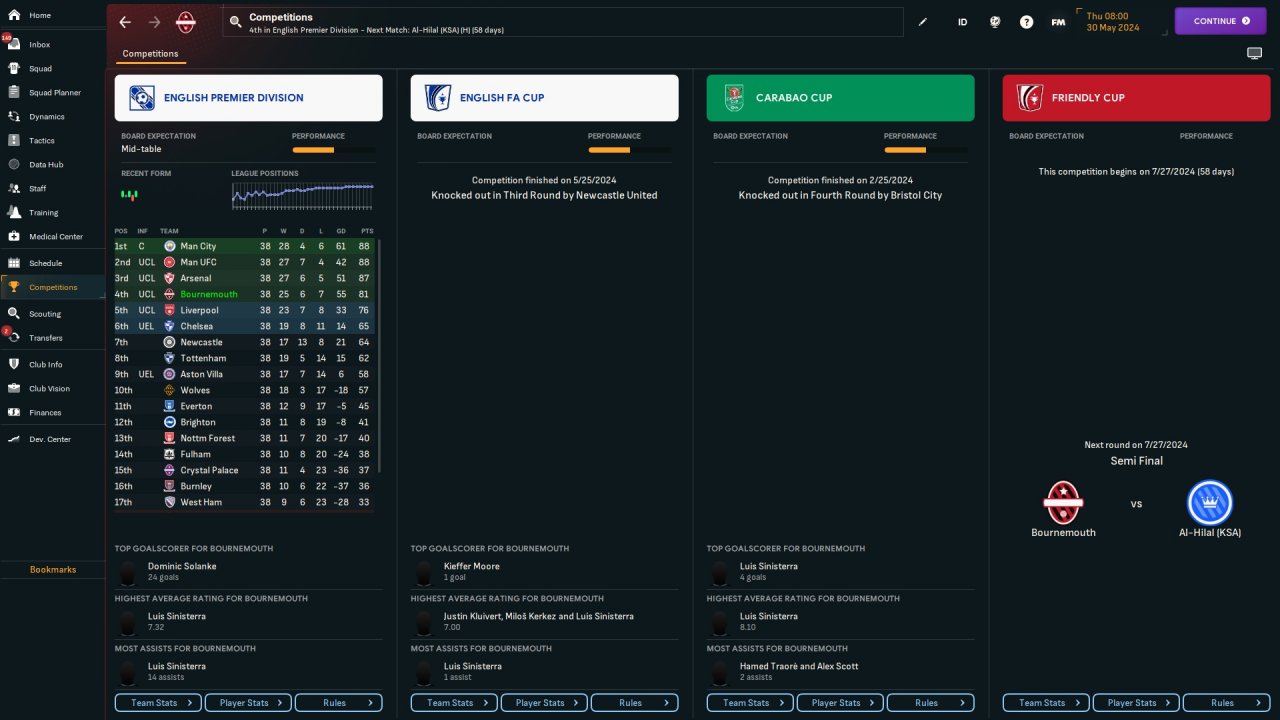Click the Competitions search bar

(563, 22)
